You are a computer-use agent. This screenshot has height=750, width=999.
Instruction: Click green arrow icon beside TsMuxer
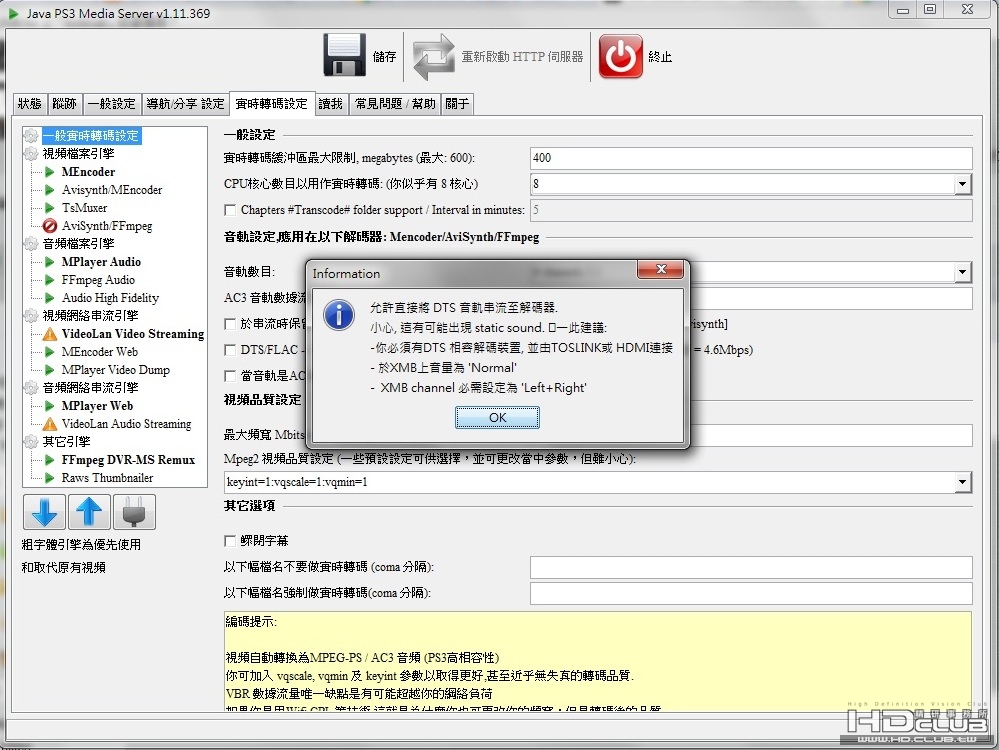50,208
